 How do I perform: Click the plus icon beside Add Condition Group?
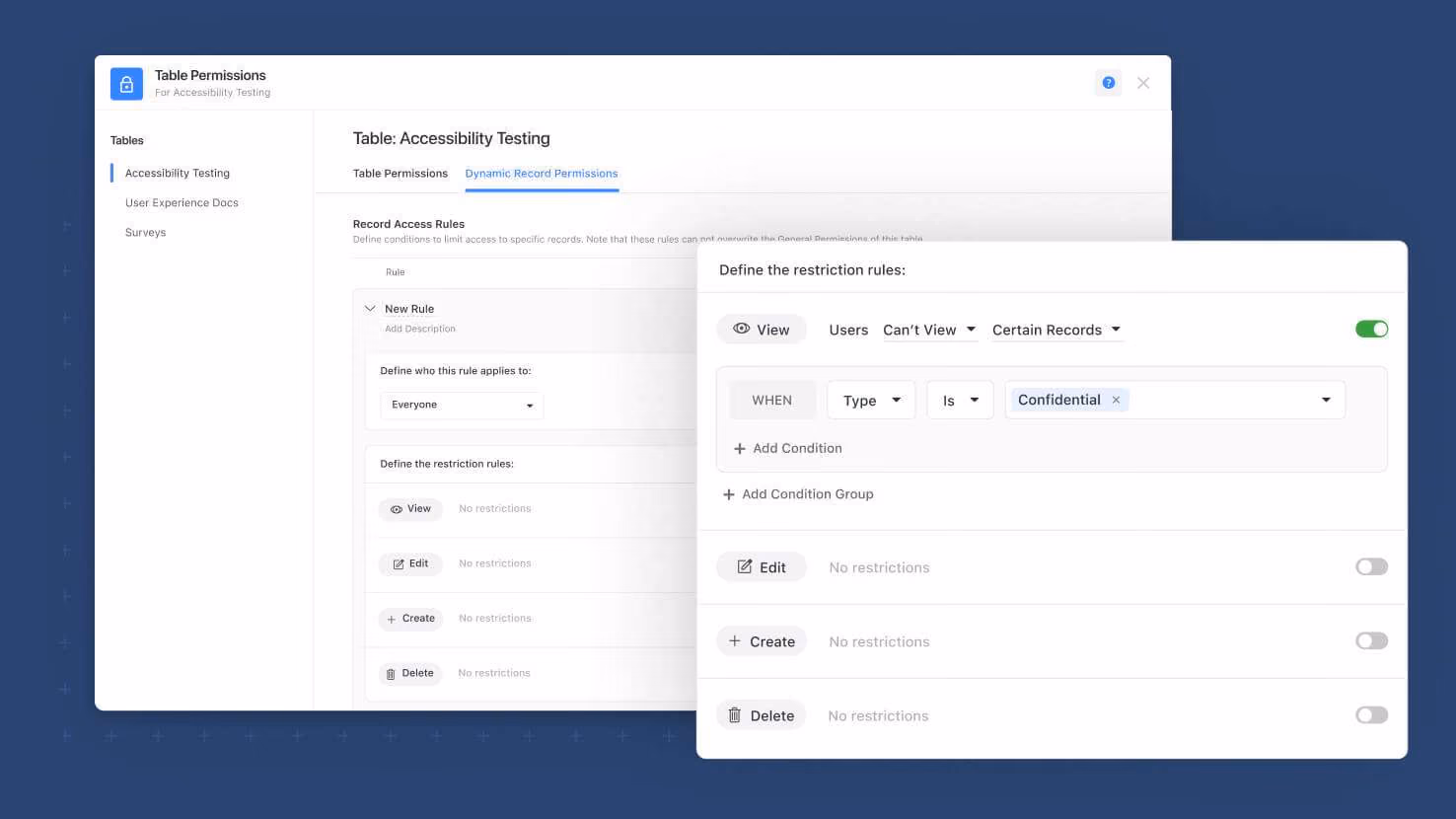click(729, 494)
